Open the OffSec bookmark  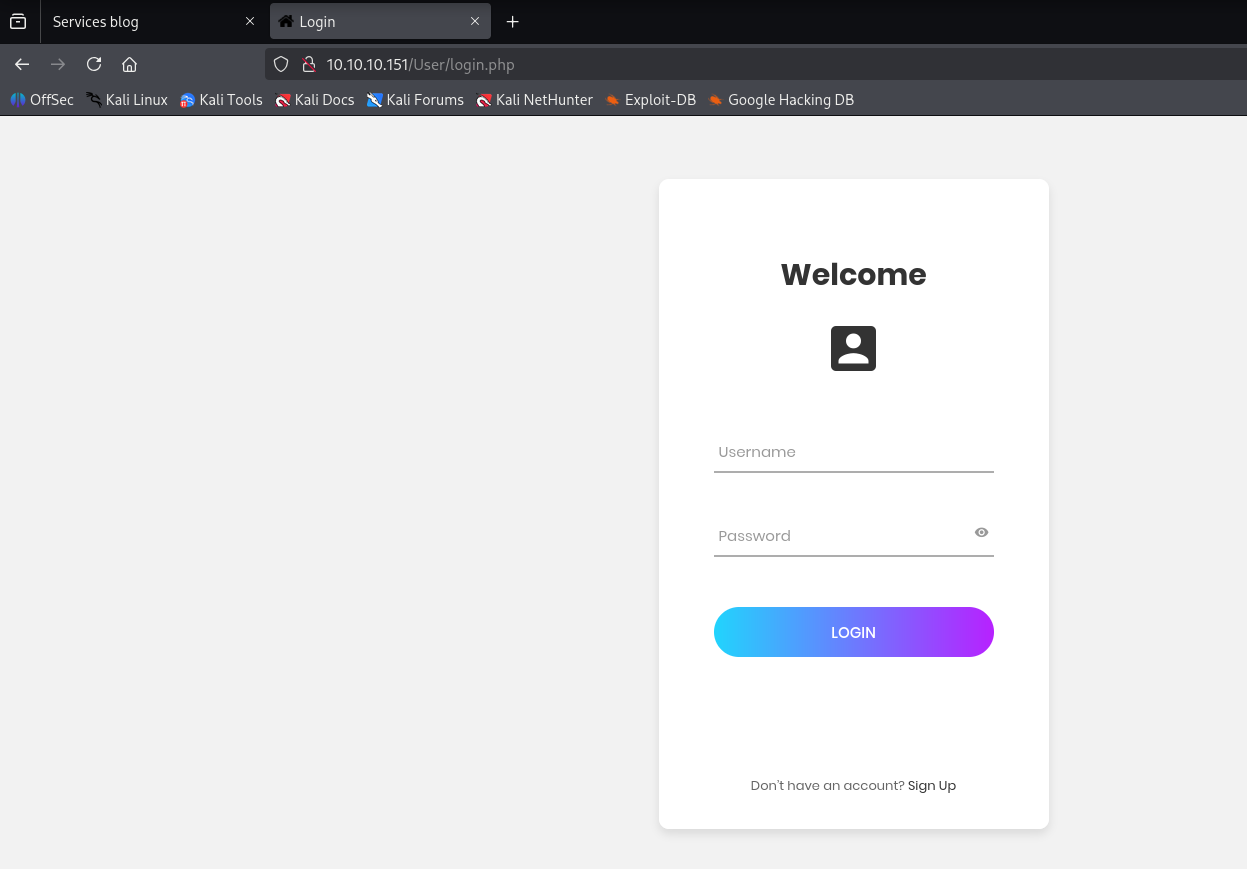(42, 100)
